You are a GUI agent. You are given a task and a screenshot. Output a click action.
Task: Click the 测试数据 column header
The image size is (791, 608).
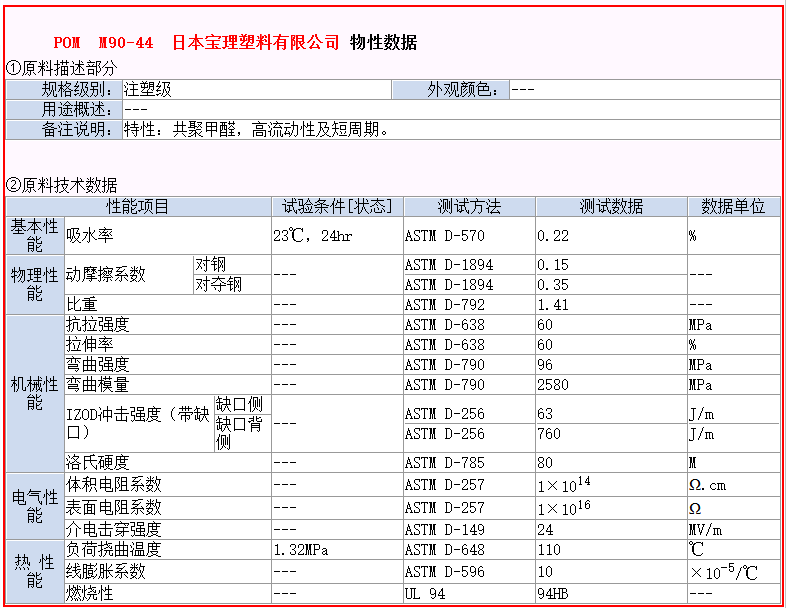tap(610, 207)
